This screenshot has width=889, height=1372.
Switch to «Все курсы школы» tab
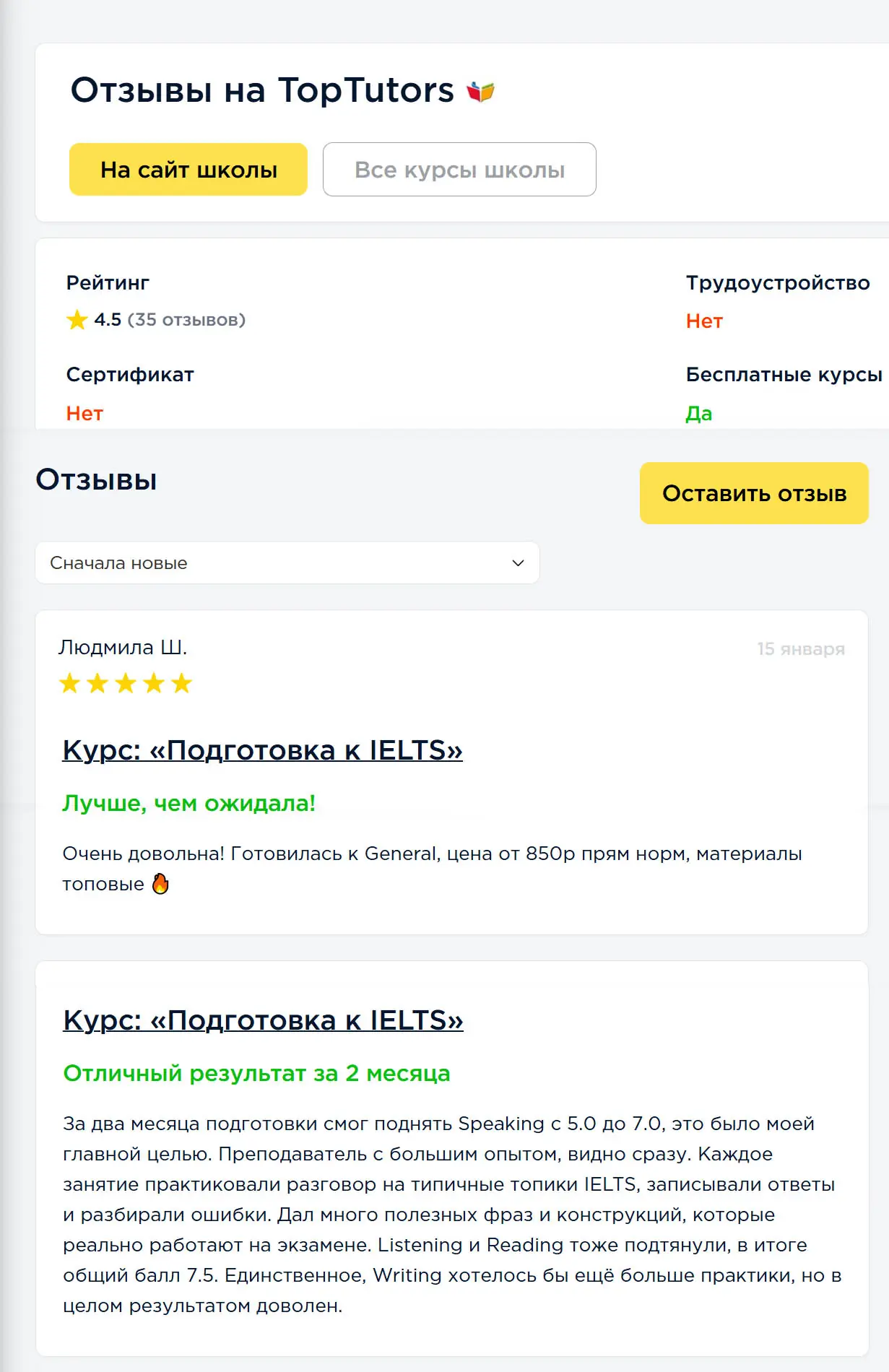(460, 169)
